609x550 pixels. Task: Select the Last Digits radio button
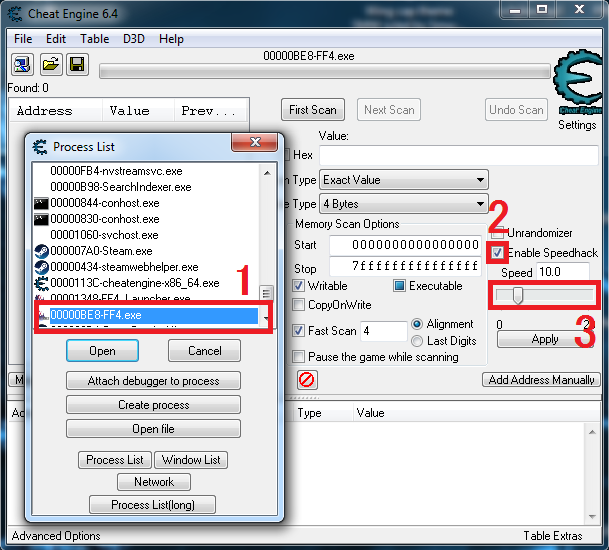pyautogui.click(x=417, y=341)
